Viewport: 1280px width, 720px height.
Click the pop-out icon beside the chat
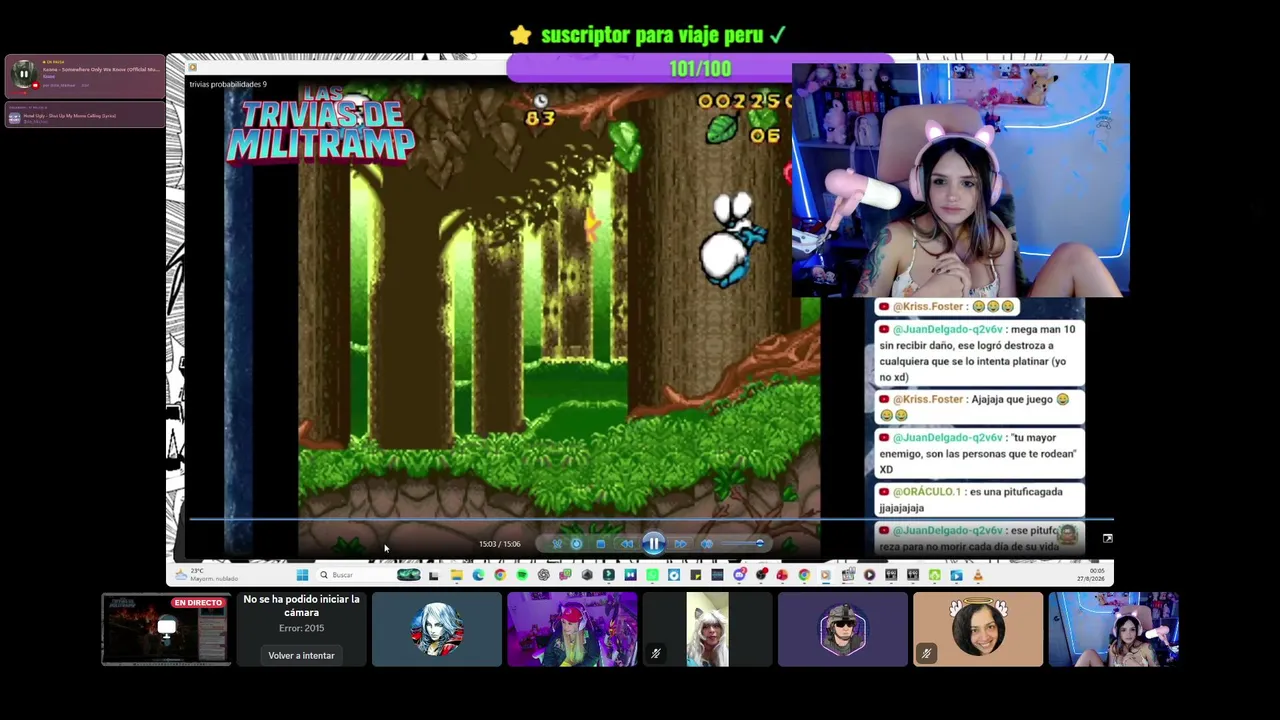(x=1107, y=538)
